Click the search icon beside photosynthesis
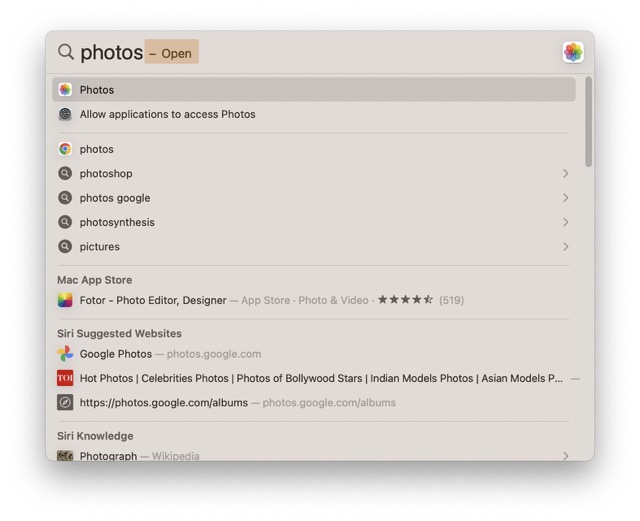 tap(65, 222)
